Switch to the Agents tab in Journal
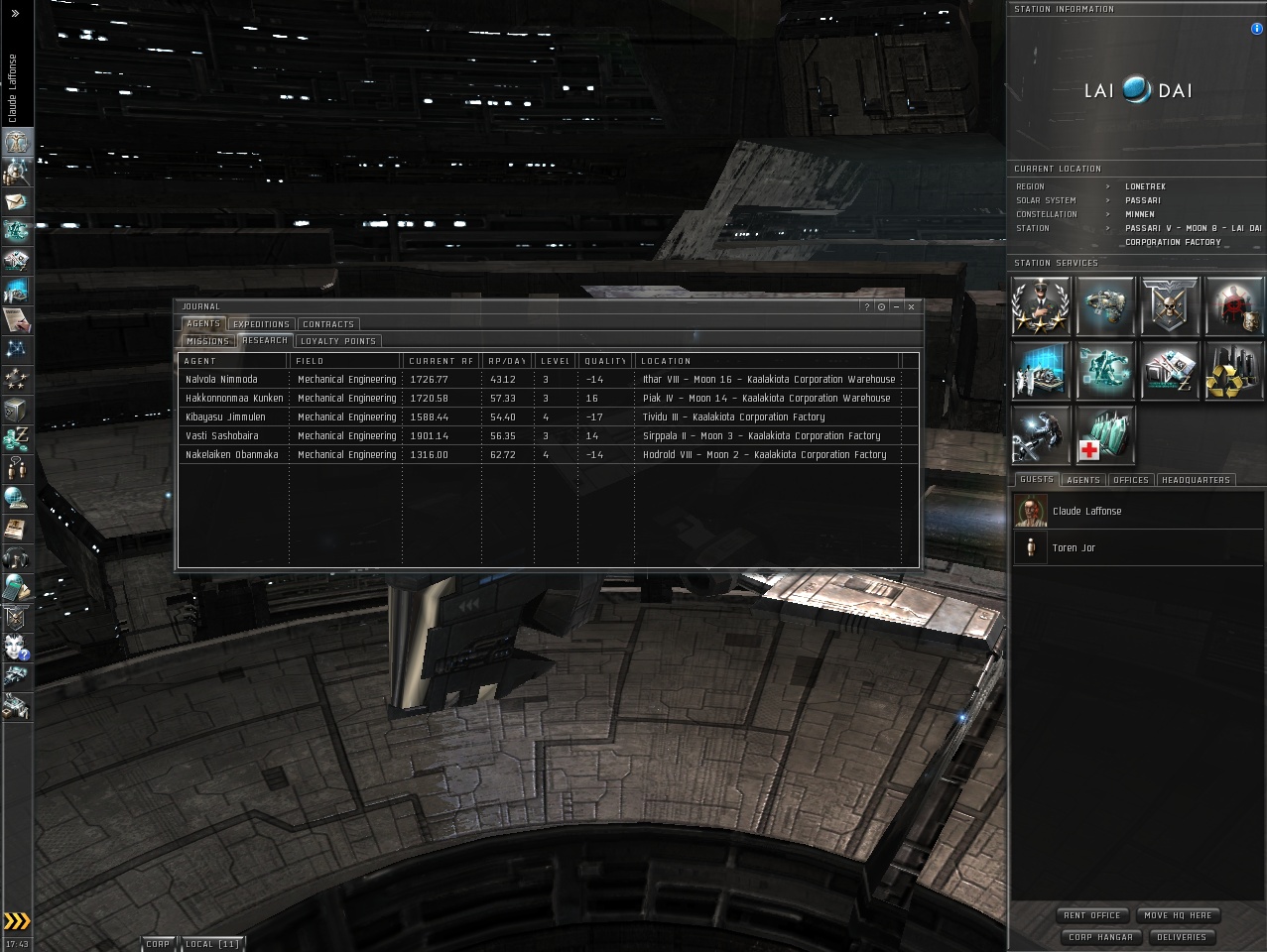The width and height of the screenshot is (1267, 952). pos(203,323)
